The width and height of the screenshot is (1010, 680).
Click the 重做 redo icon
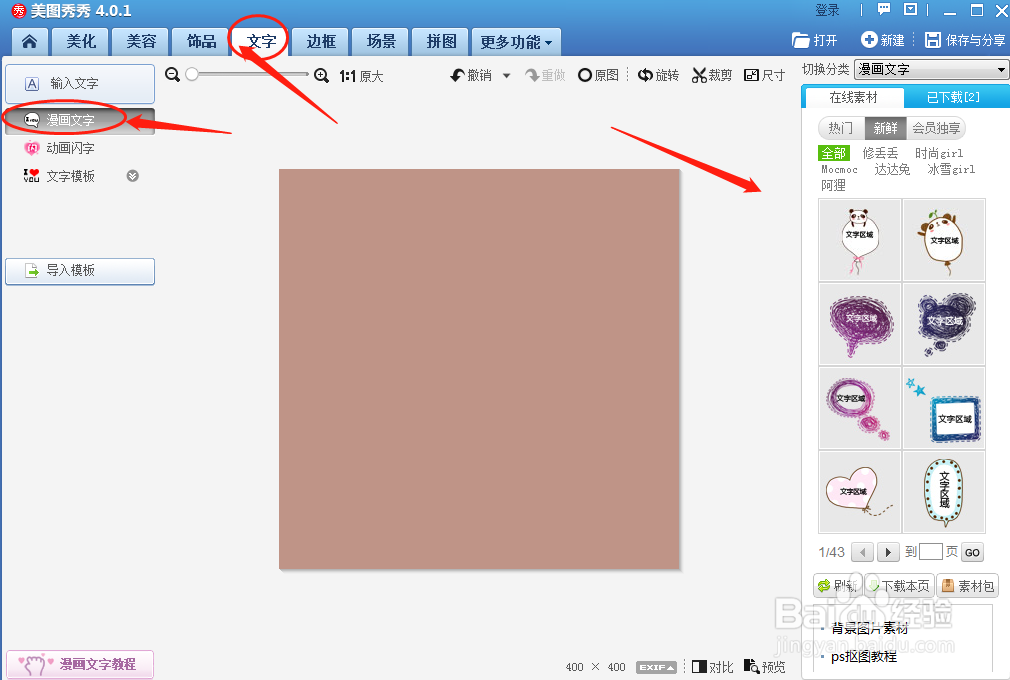point(532,75)
